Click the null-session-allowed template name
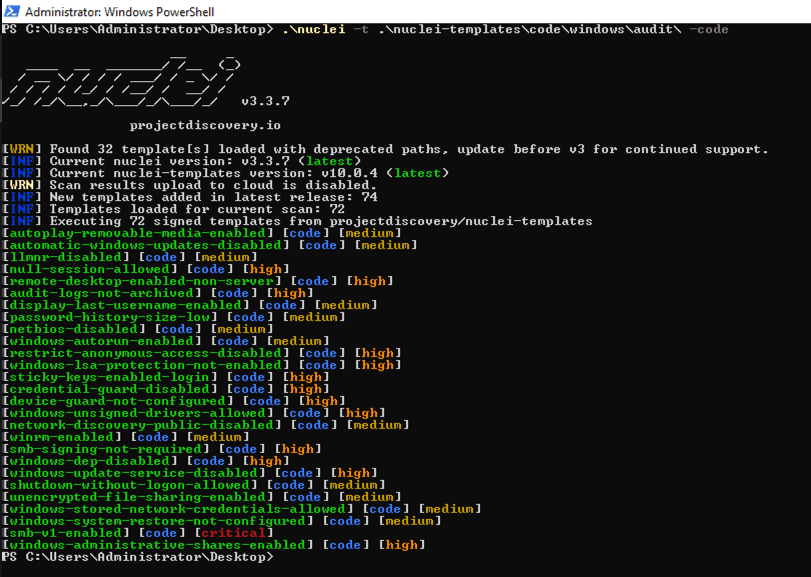This screenshot has width=811, height=577. (x=90, y=269)
